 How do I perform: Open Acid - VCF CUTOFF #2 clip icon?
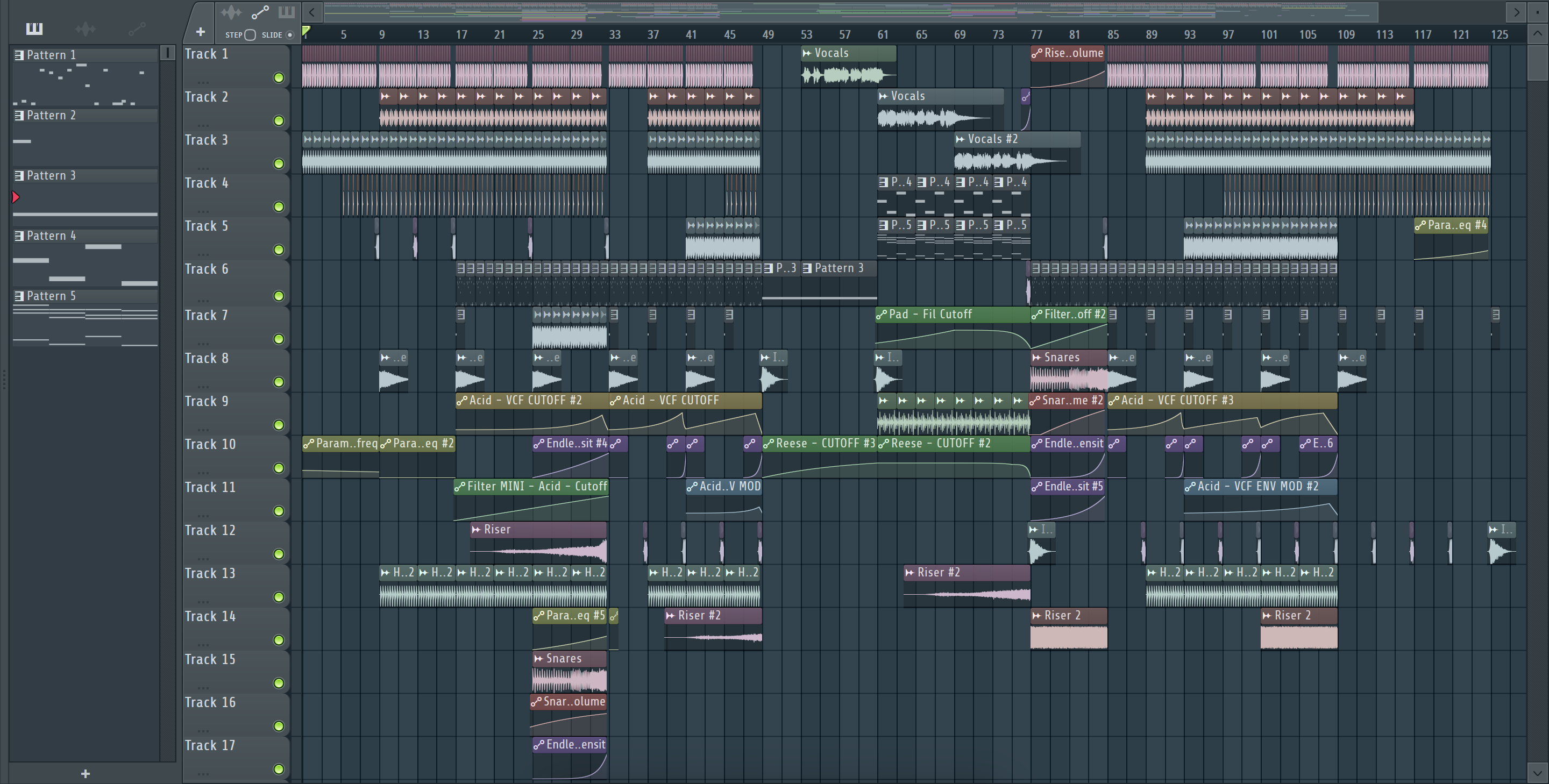click(x=461, y=401)
